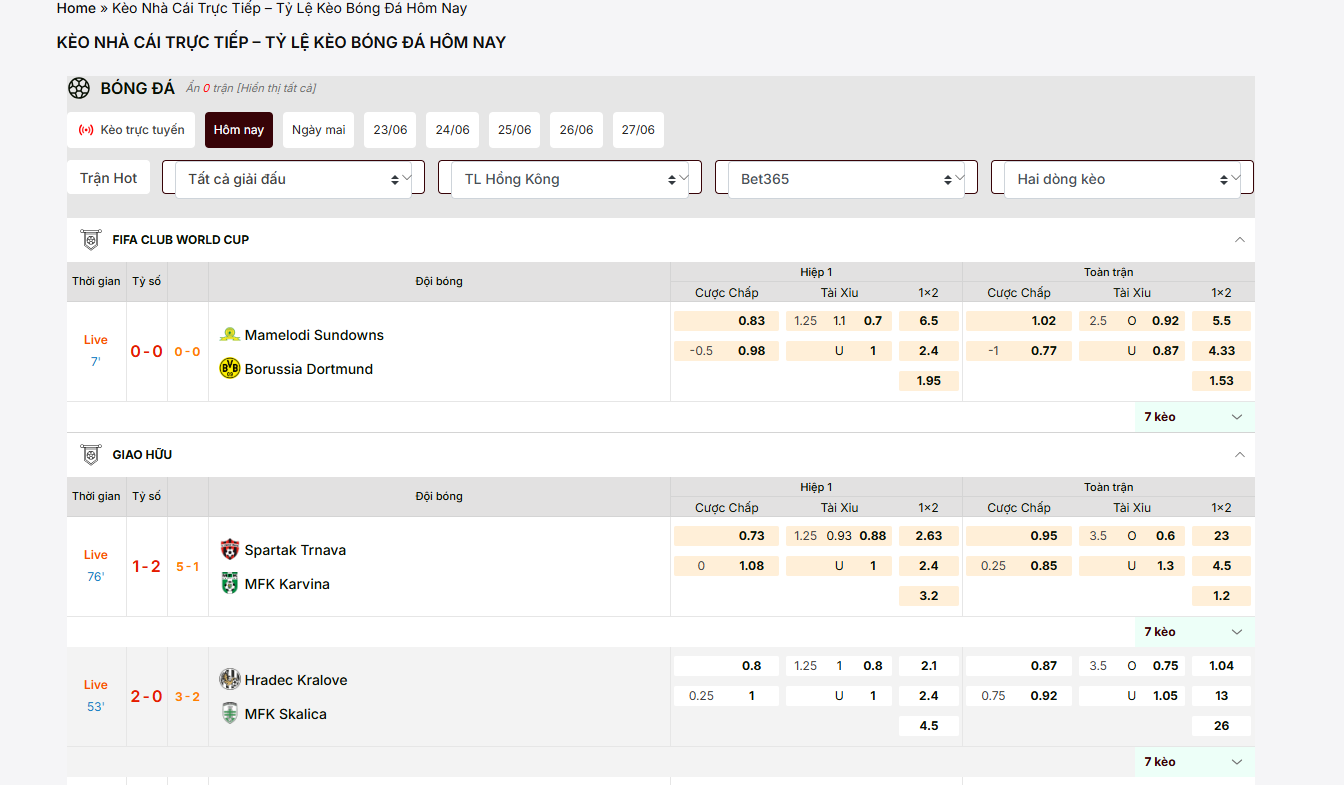Click the live broadcast icon in Kèo trực tuyến

[x=86, y=130]
